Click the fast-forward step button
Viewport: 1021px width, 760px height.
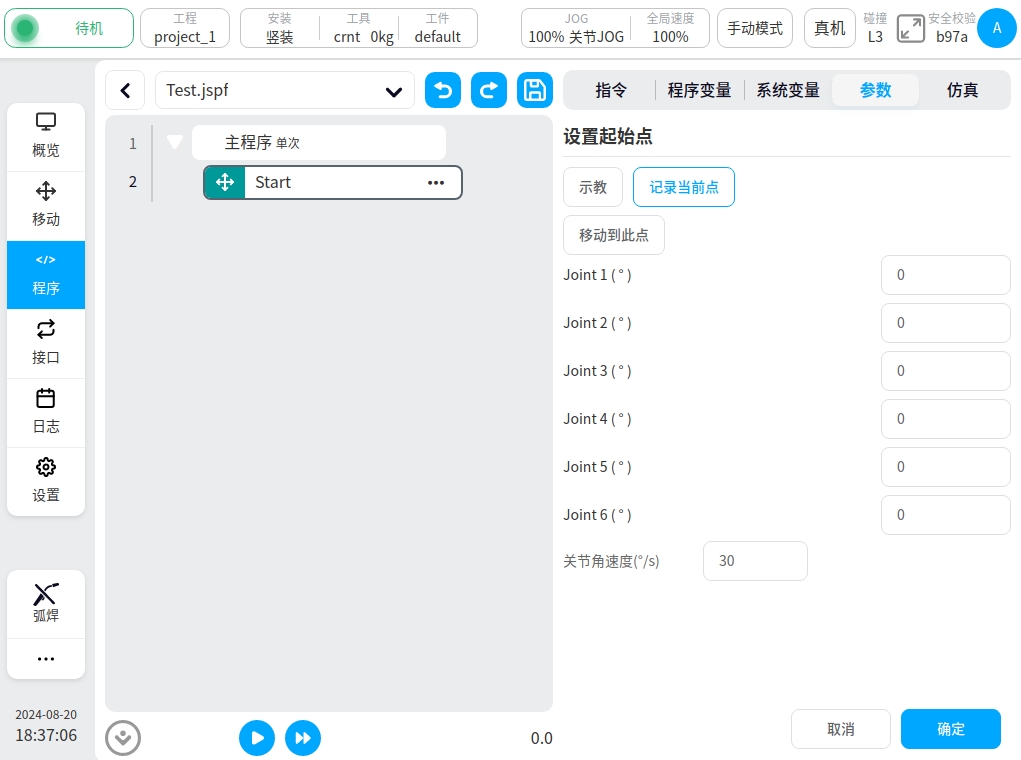[303, 738]
